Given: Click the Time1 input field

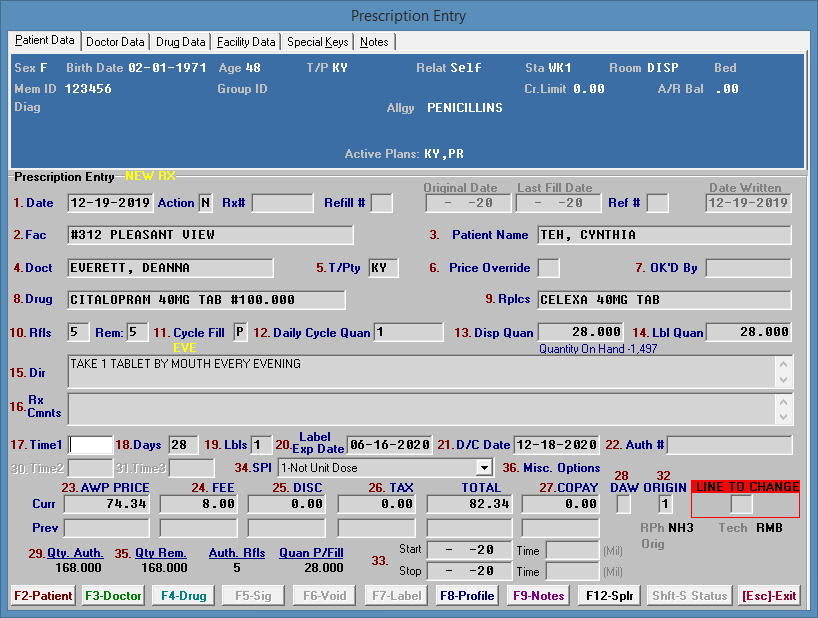Looking at the screenshot, I should 90,445.
